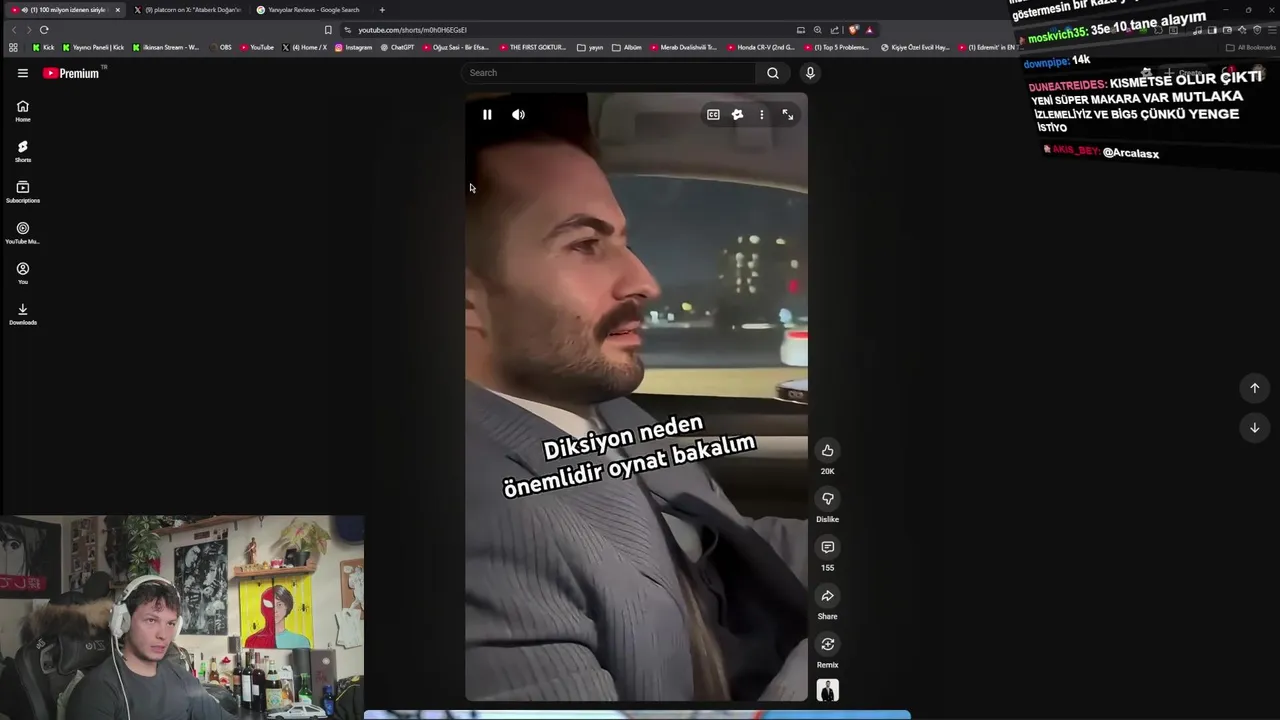Like the Short with 20K likes
Viewport: 1280px width, 720px height.
[827, 451]
